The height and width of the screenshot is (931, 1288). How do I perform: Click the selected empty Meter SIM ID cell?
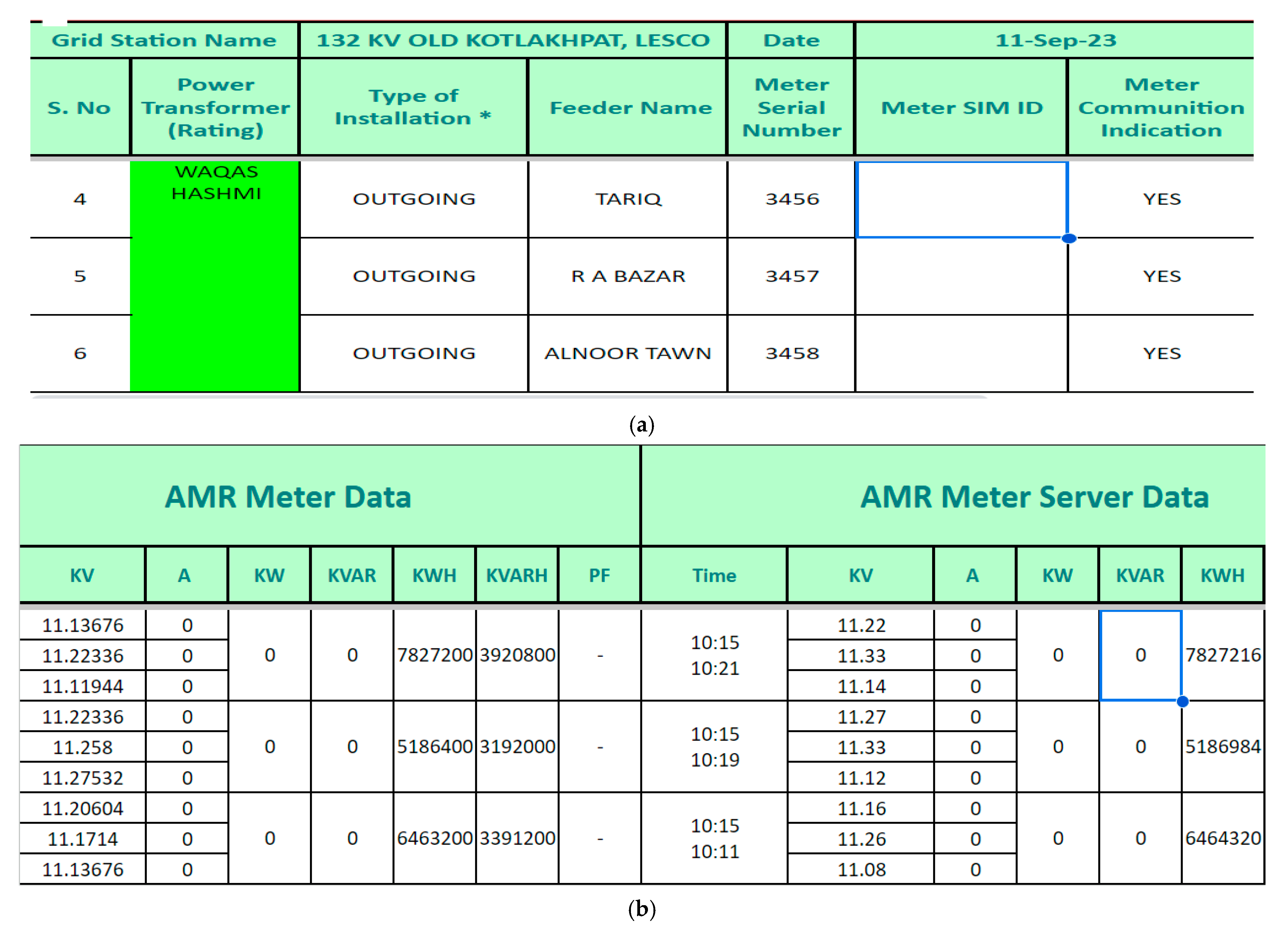[962, 199]
